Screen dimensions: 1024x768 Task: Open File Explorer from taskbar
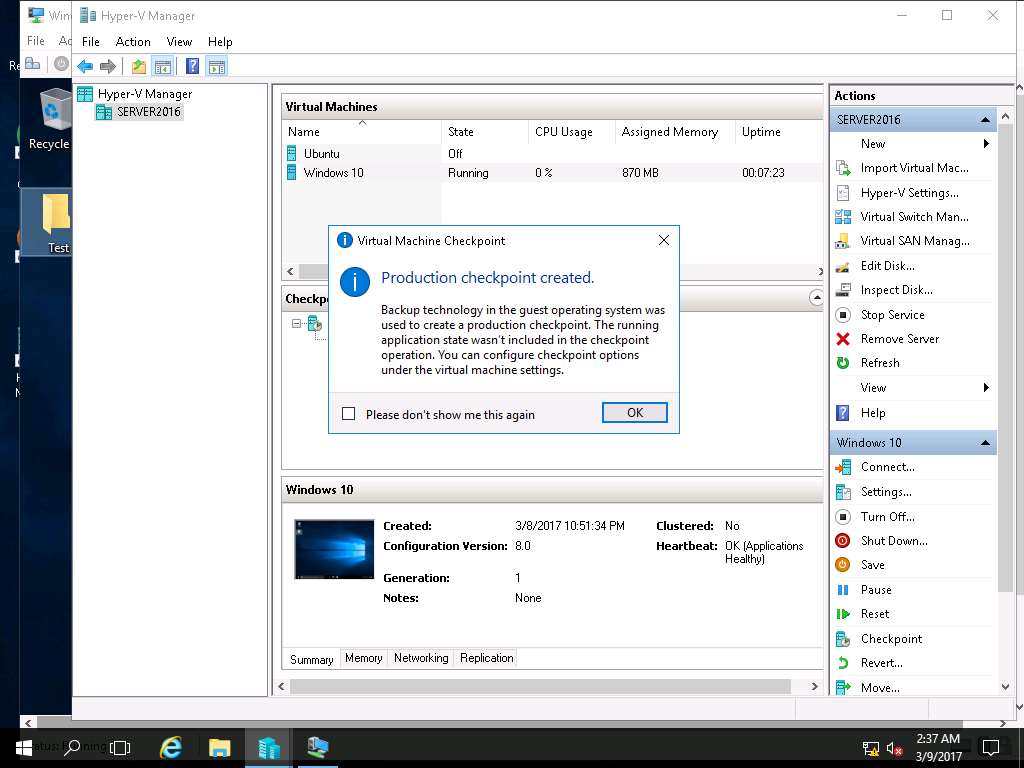219,748
